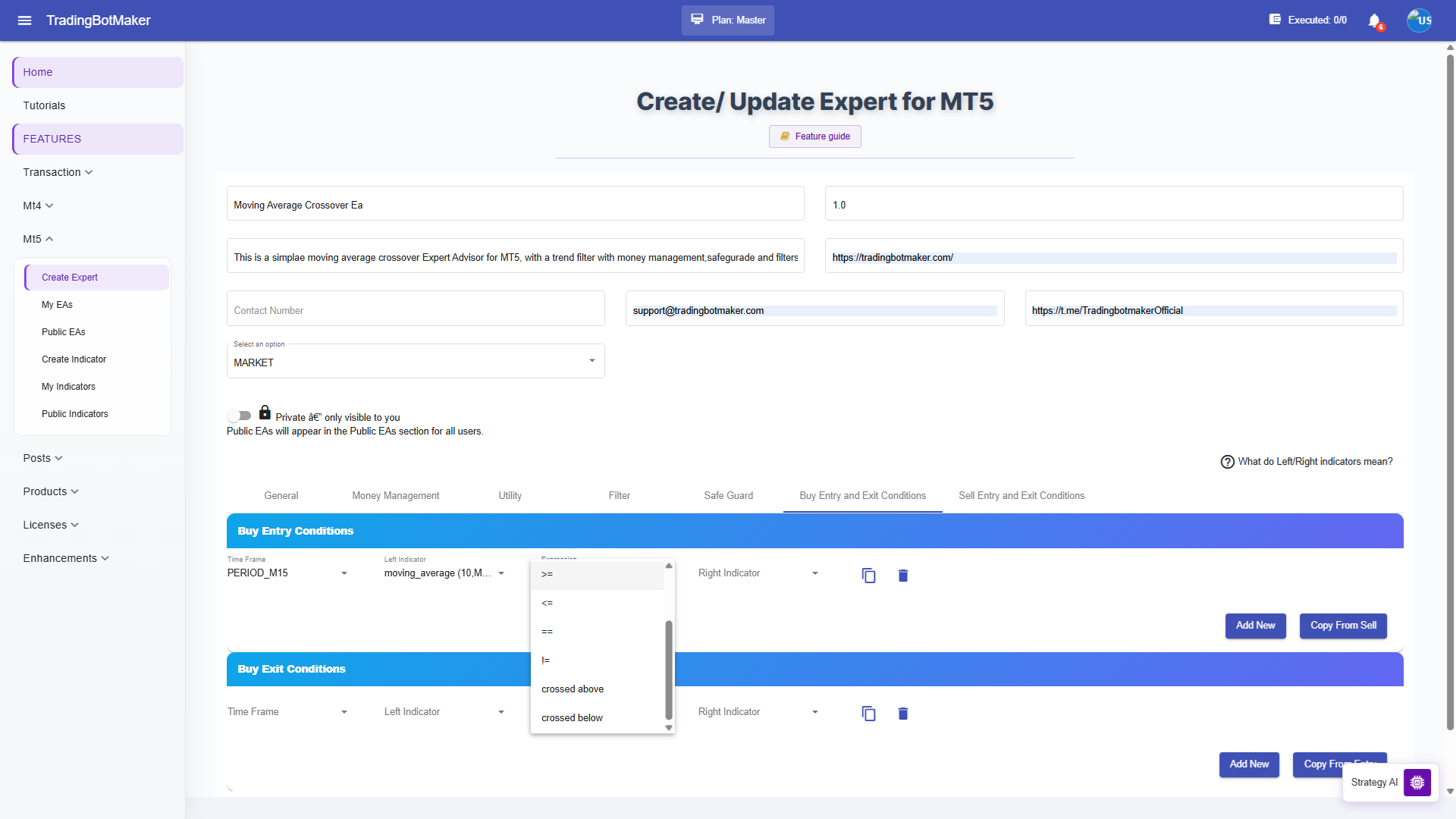Open the Feature guide link

point(815,136)
